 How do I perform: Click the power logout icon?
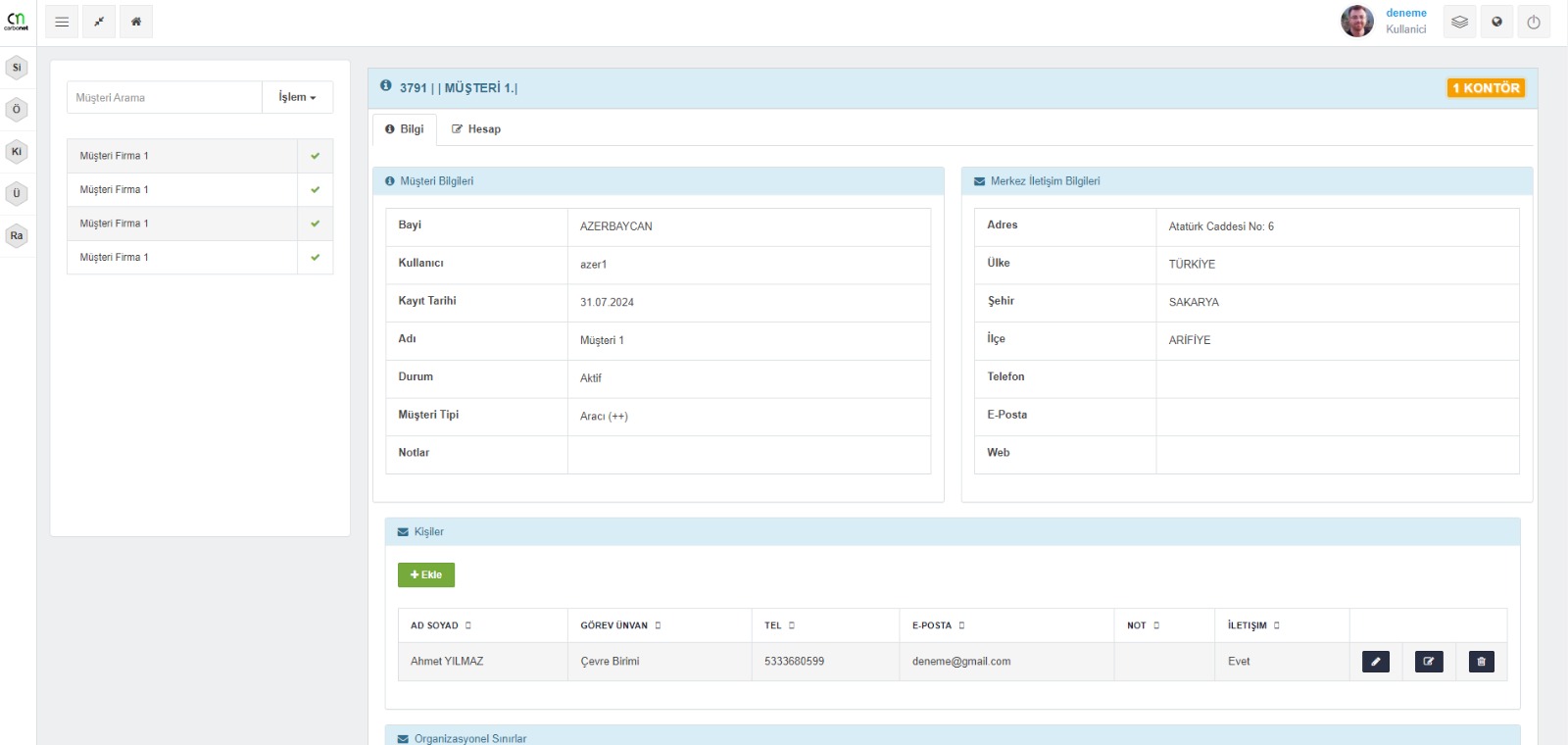1534,22
